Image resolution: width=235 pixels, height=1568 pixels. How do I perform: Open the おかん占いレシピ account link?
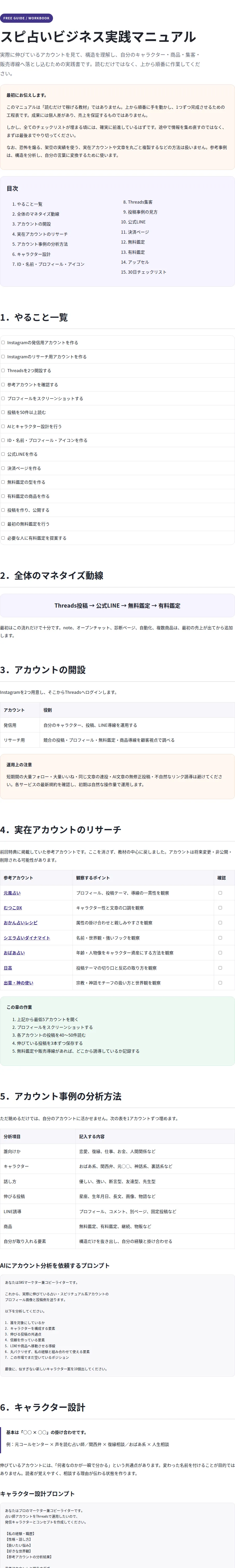pyautogui.click(x=21, y=923)
